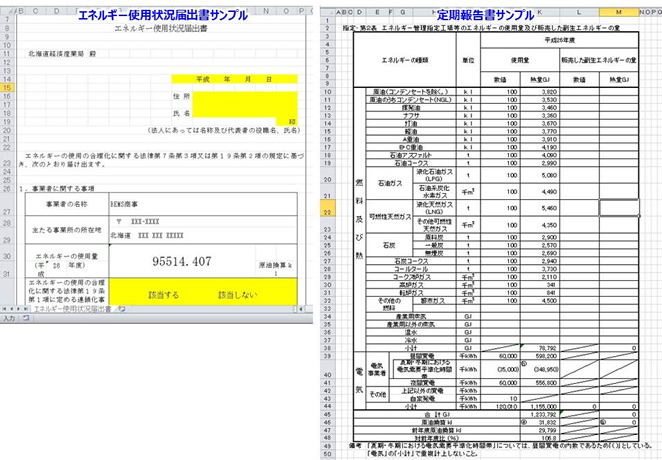Click the 夜間買電 row label
Viewport: 662px width, 460px height.
pyautogui.click(x=422, y=383)
